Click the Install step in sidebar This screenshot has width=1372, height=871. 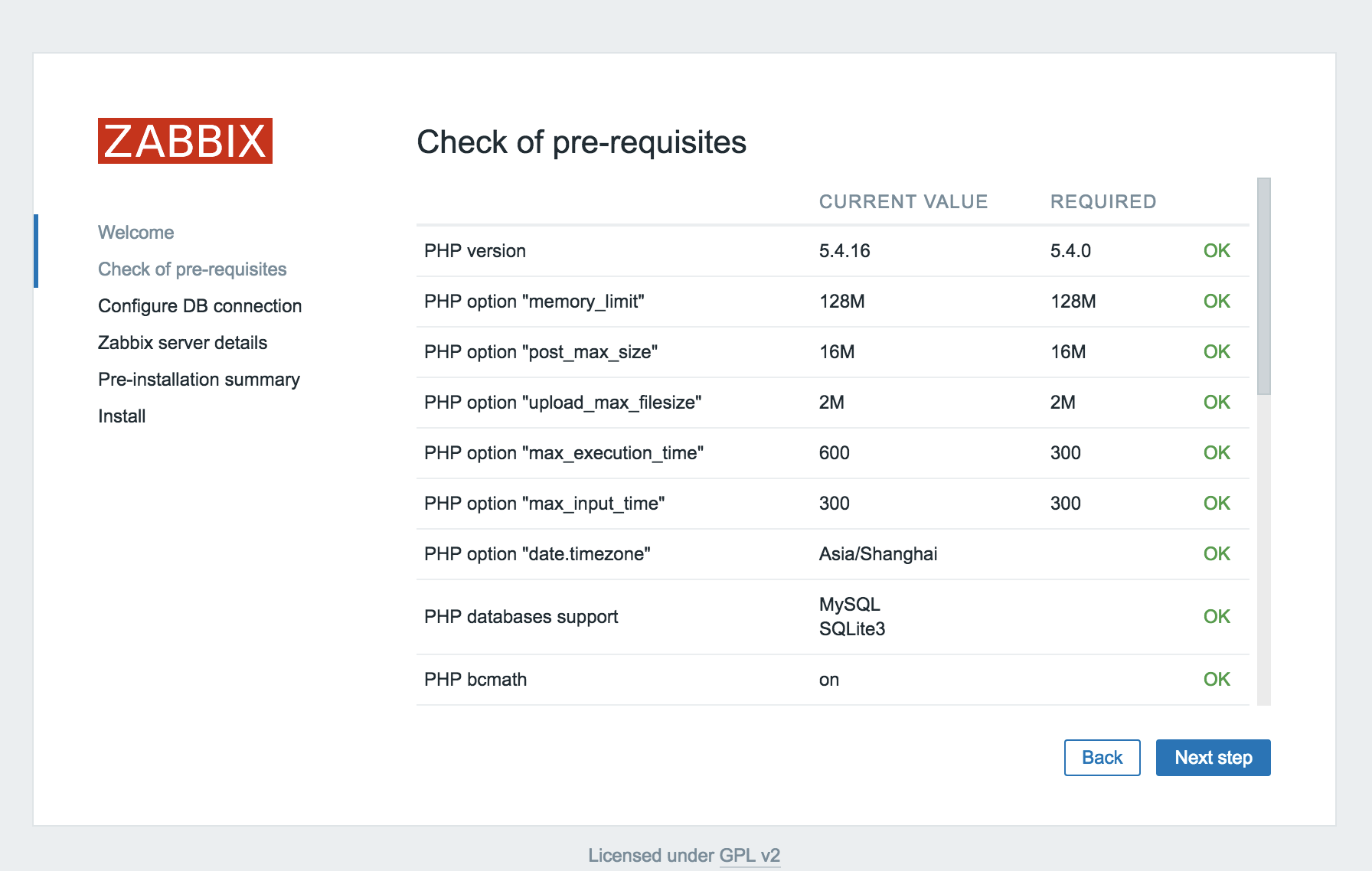[x=122, y=416]
